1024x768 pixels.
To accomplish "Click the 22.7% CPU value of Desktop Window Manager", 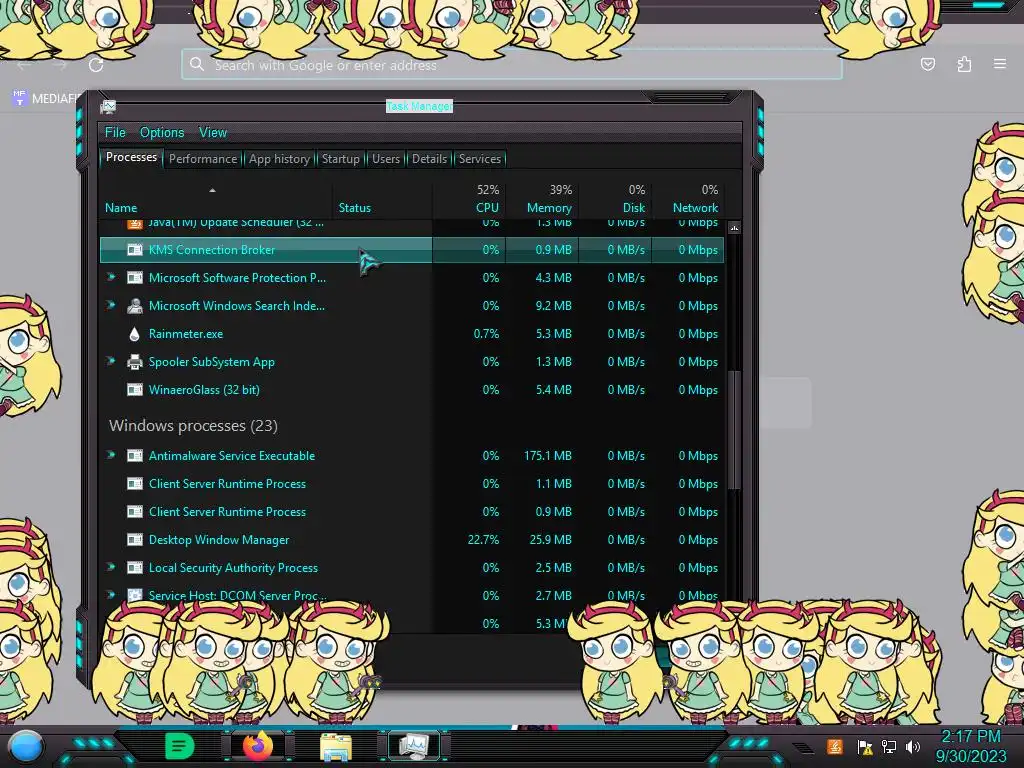I will (483, 540).
